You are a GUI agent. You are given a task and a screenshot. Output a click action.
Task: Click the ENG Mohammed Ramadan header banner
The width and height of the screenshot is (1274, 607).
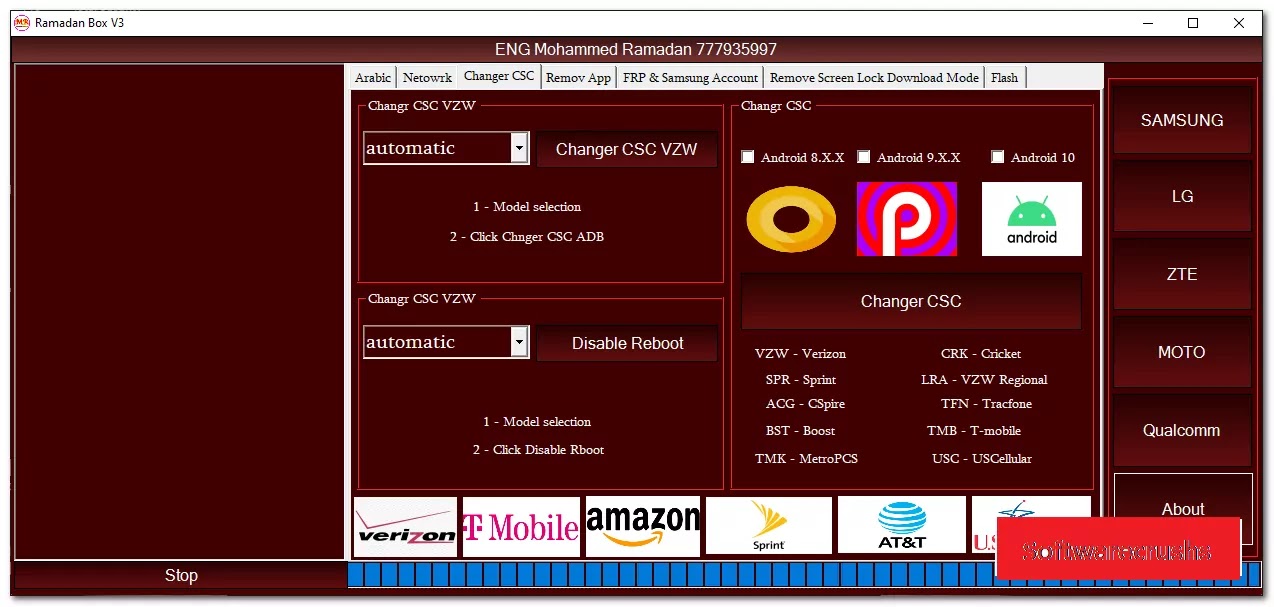636,49
